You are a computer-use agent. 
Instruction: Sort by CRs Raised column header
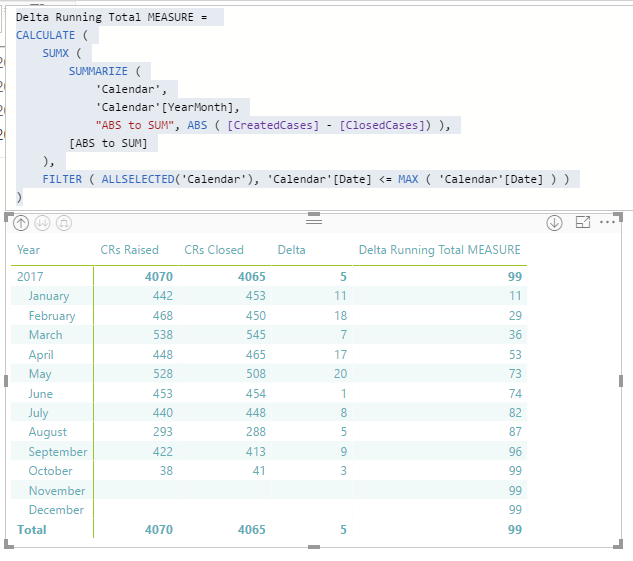point(129,250)
